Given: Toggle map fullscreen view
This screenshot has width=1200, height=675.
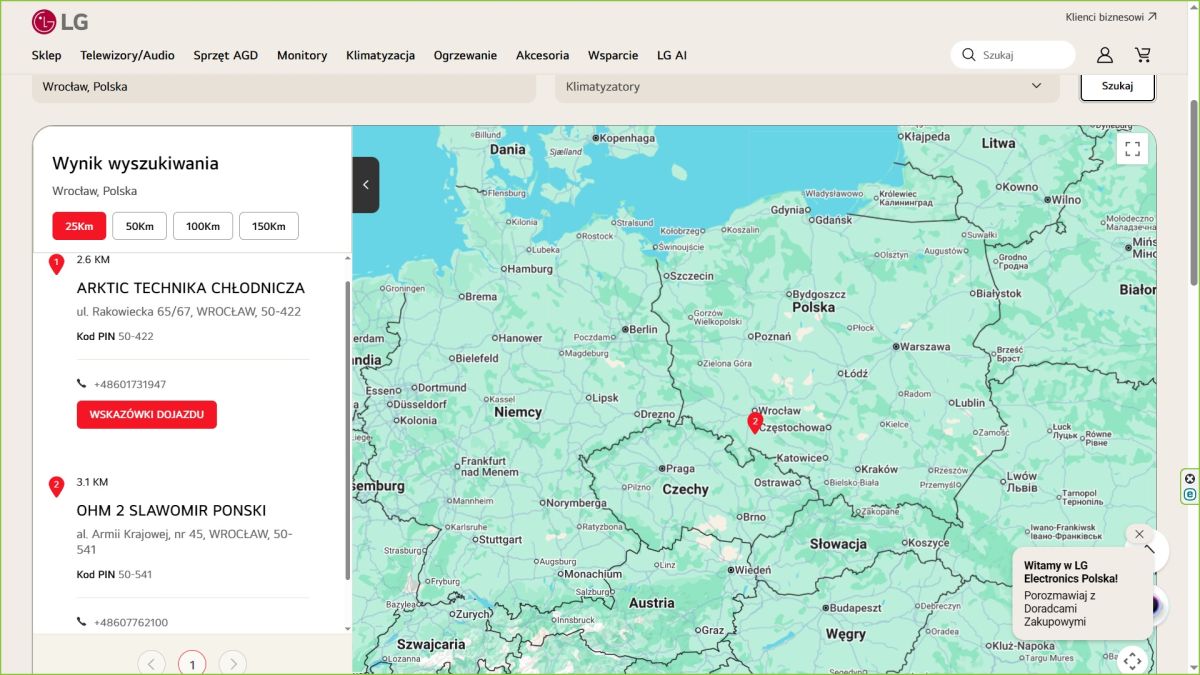Looking at the screenshot, I should 1132,149.
